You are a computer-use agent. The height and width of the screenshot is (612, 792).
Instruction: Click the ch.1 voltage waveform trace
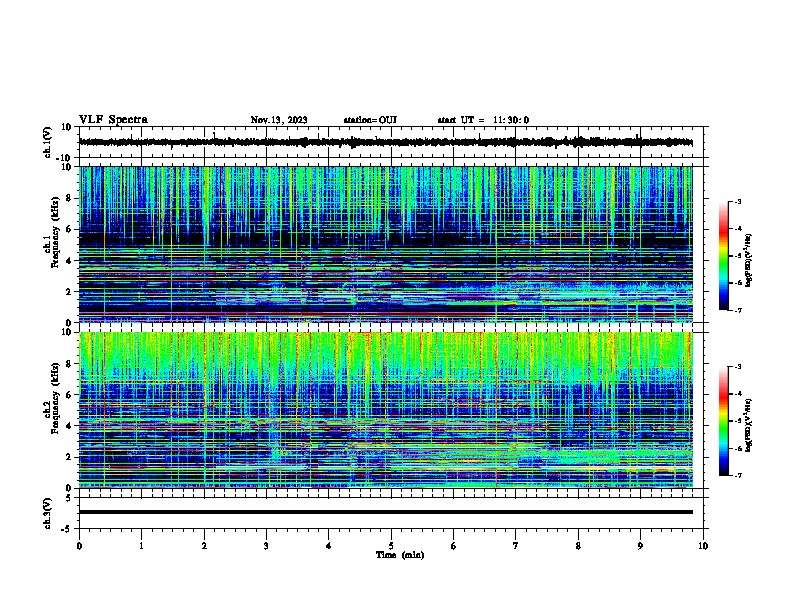click(x=385, y=142)
